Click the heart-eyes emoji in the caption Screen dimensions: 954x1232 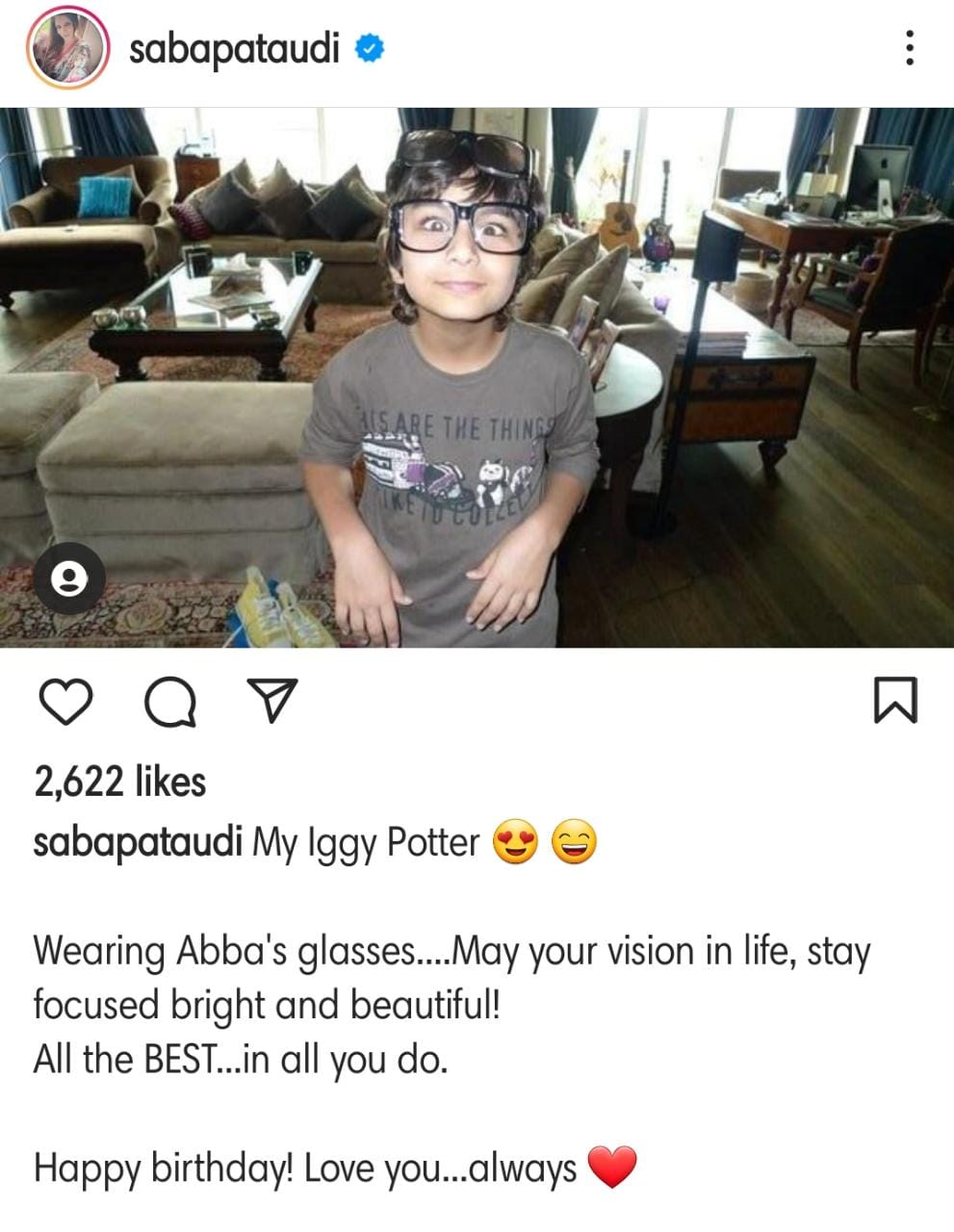[x=516, y=843]
